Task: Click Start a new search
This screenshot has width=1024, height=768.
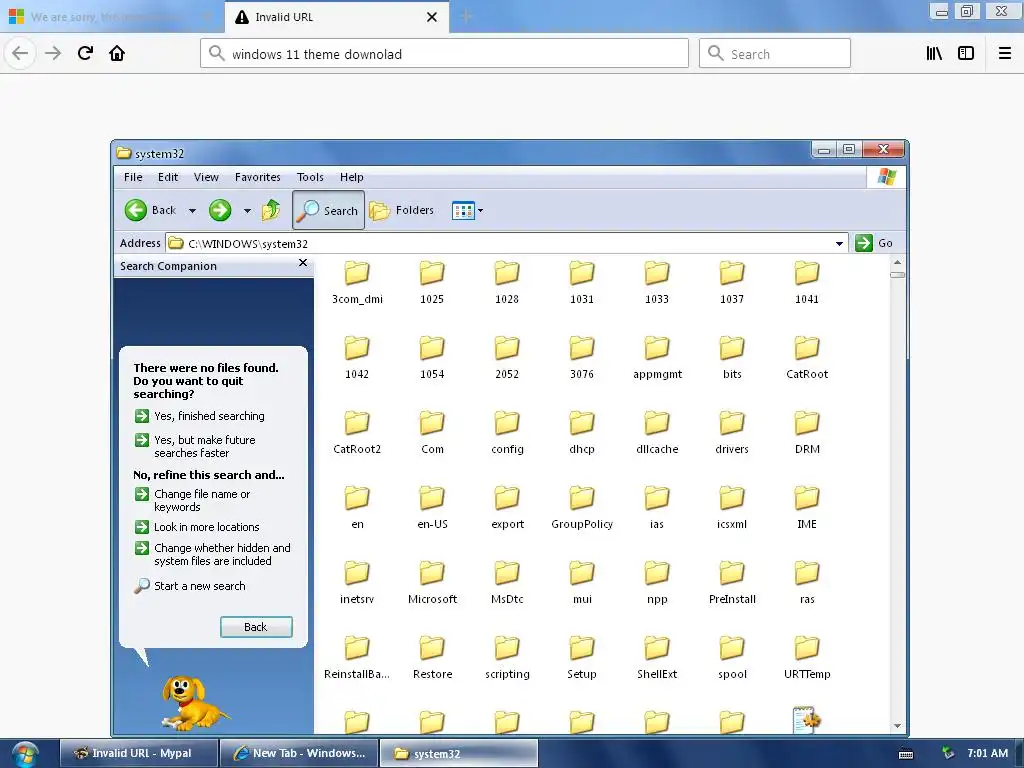Action: (x=189, y=586)
